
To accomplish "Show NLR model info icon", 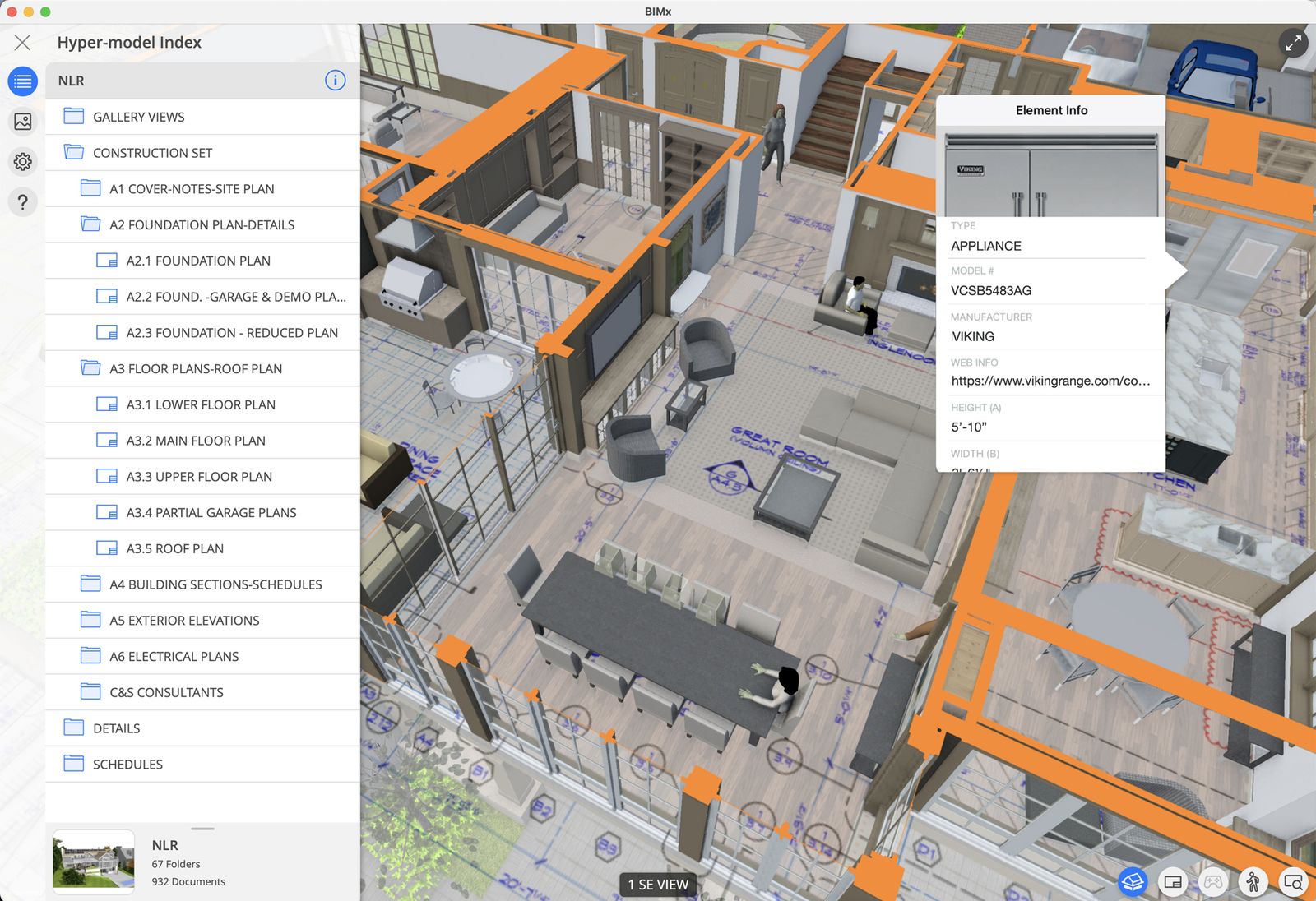I will coord(335,81).
